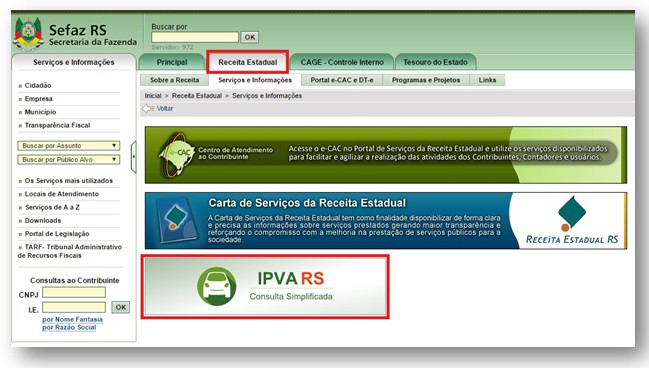Open the Portal de Legislação link

[57, 233]
